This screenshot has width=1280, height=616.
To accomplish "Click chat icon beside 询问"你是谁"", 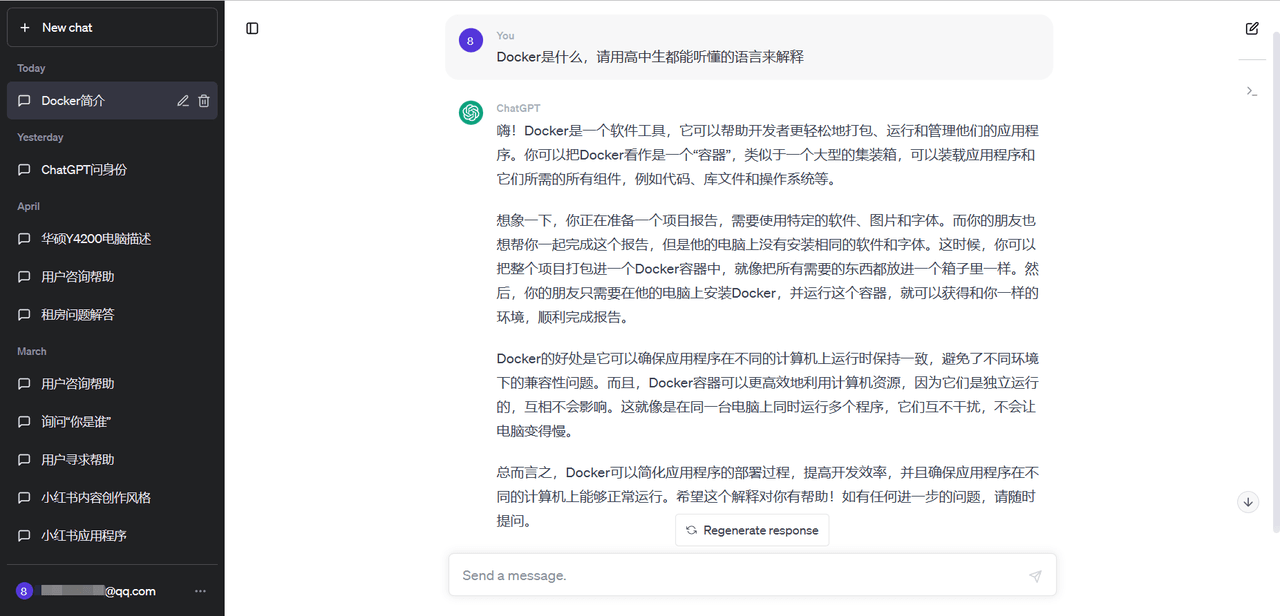I will point(25,422).
